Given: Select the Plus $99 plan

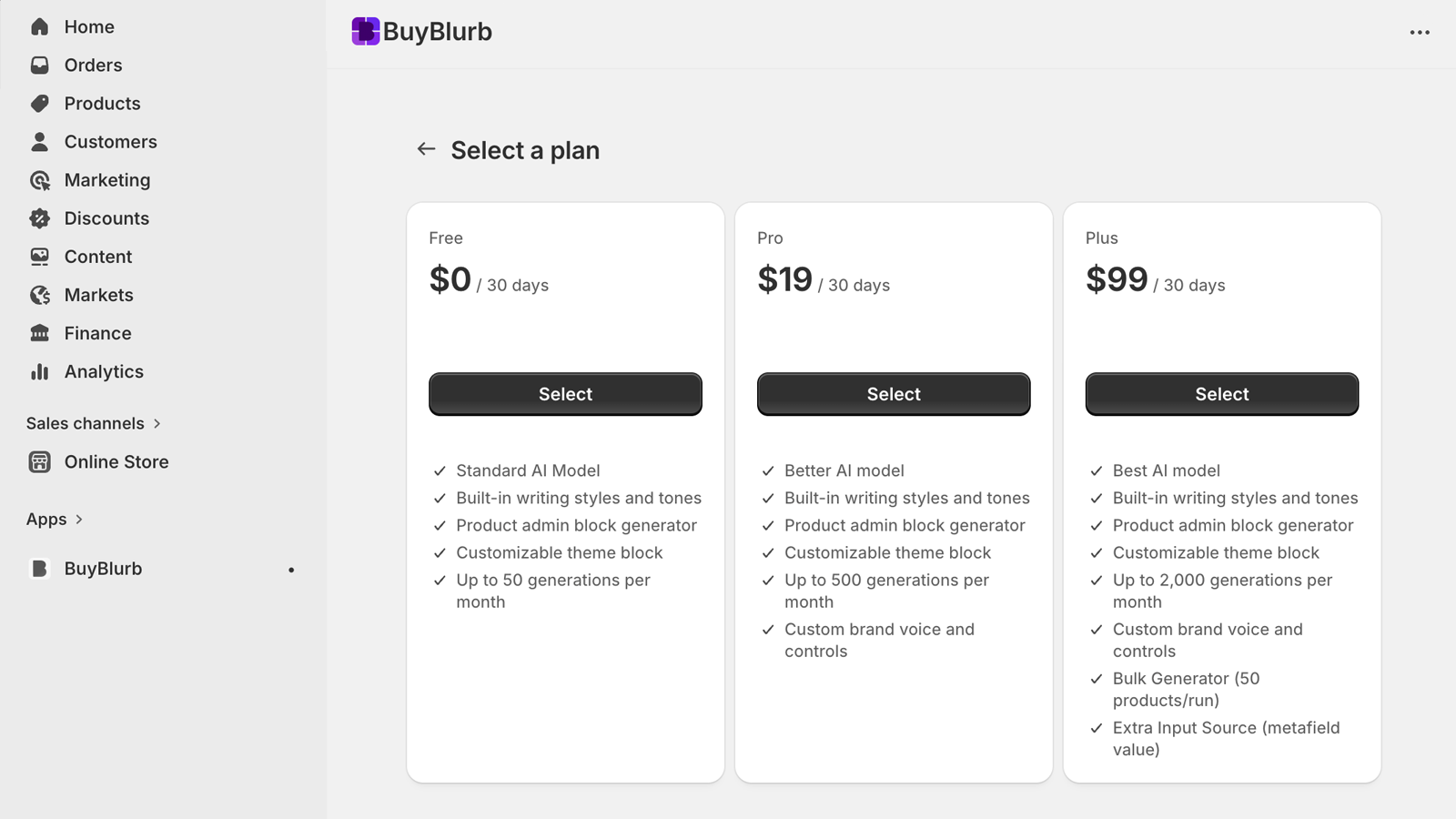Looking at the screenshot, I should click(x=1221, y=394).
